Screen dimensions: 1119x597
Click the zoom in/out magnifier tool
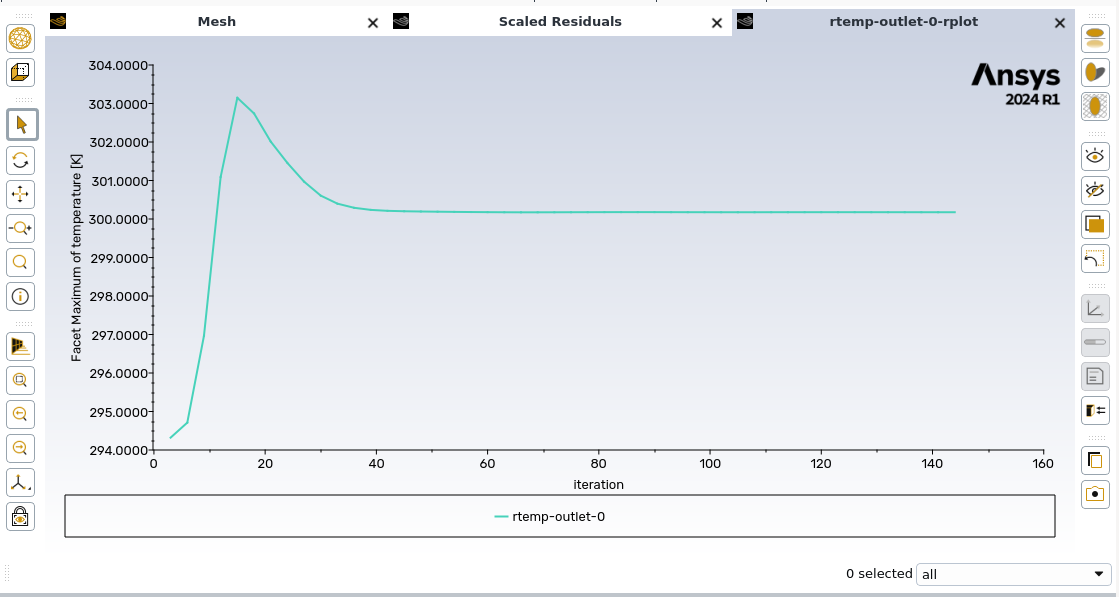click(x=20, y=228)
